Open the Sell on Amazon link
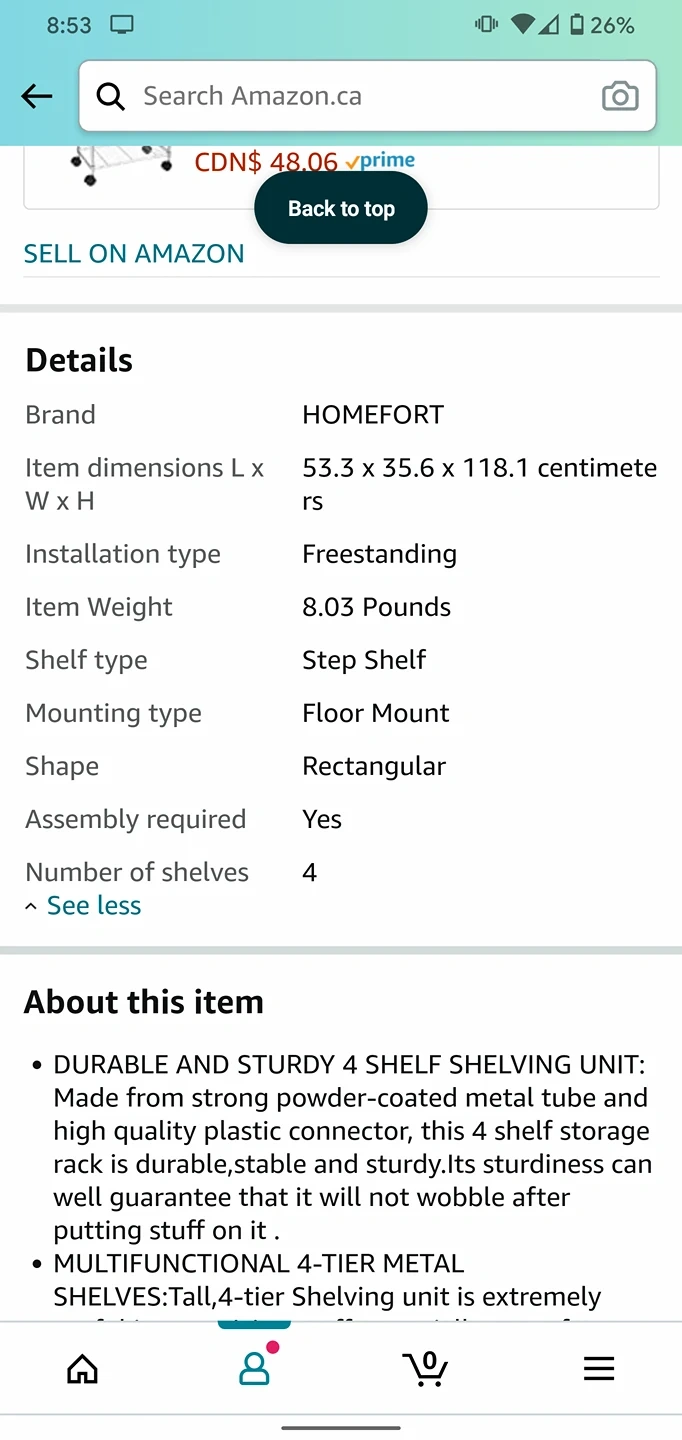Viewport: 682px width, 1440px height. coord(134,254)
